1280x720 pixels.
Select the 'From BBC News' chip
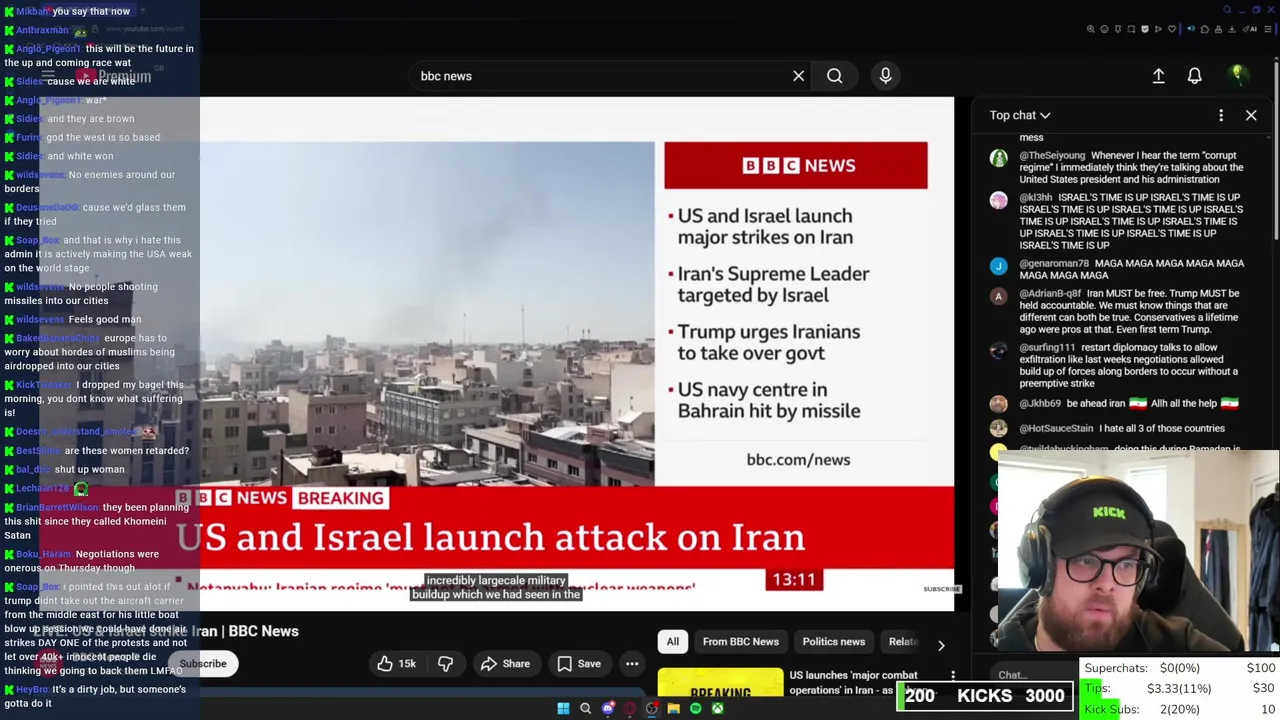[740, 642]
